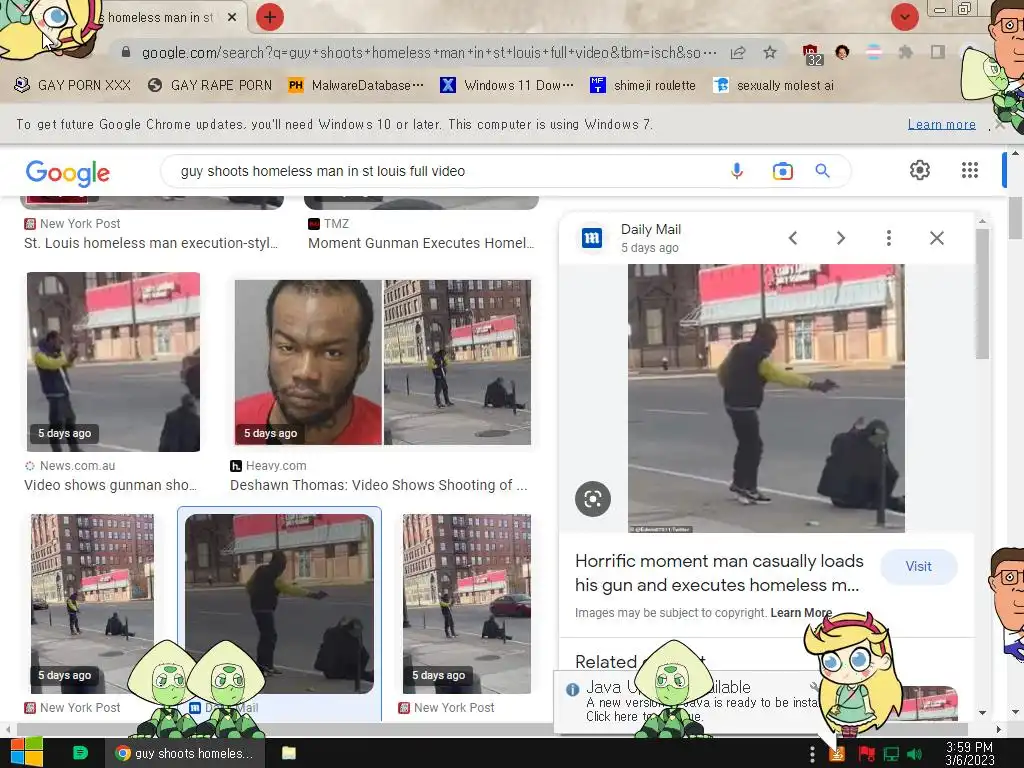Click the Daily Mail source icon in the preview panel

pyautogui.click(x=592, y=238)
